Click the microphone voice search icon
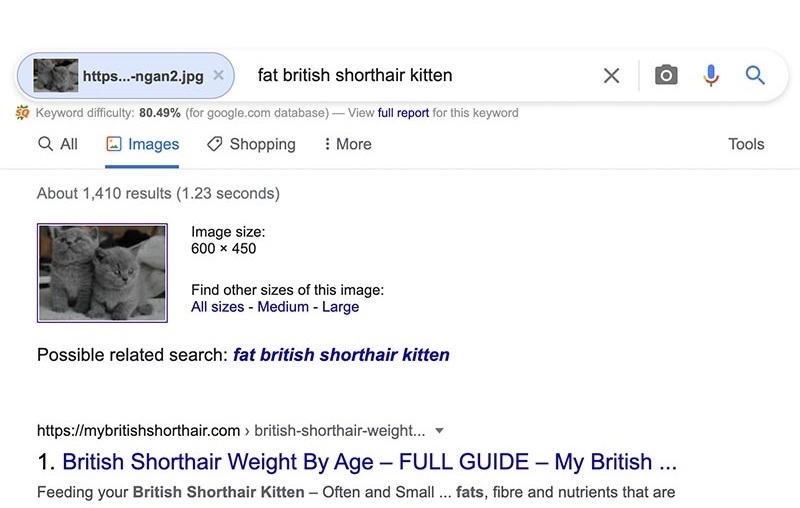This screenshot has width=800, height=508. coord(711,75)
